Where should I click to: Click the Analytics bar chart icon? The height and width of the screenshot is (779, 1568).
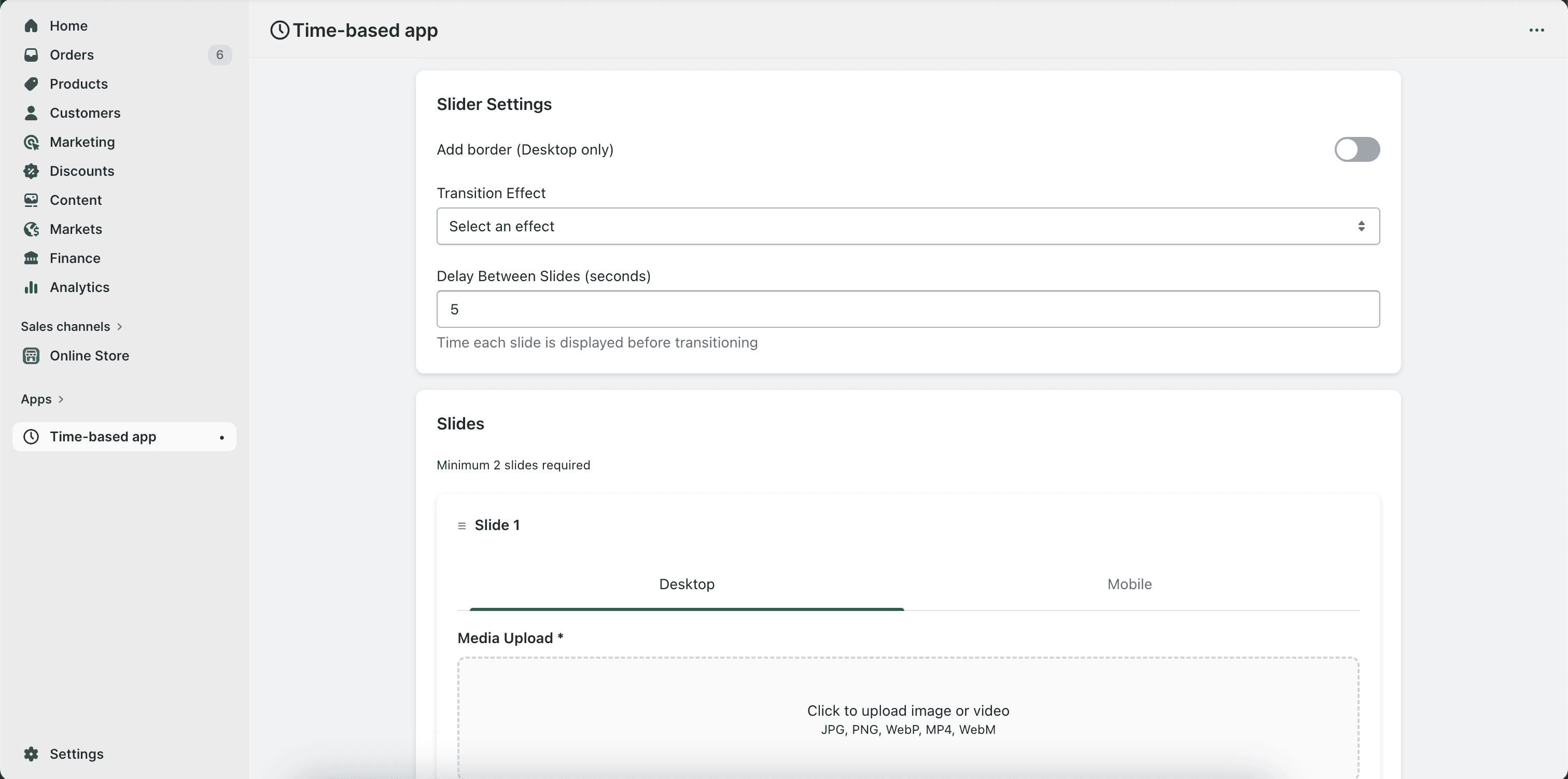(x=31, y=287)
